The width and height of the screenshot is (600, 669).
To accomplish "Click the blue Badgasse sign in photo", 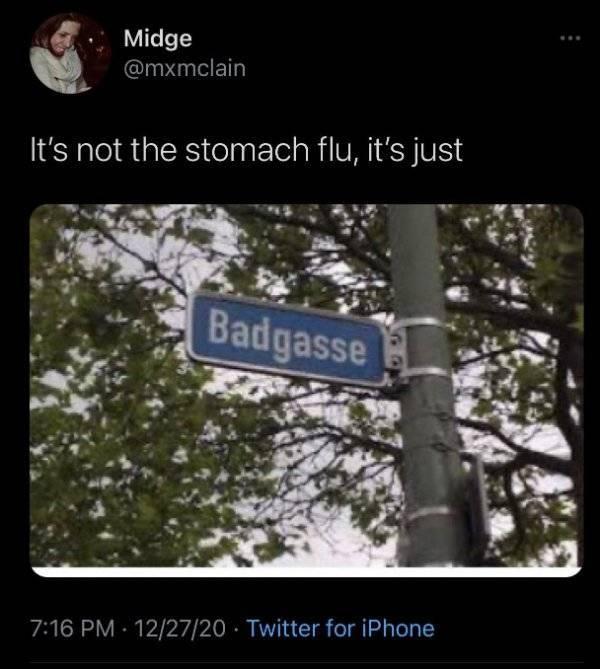I will click(x=288, y=340).
